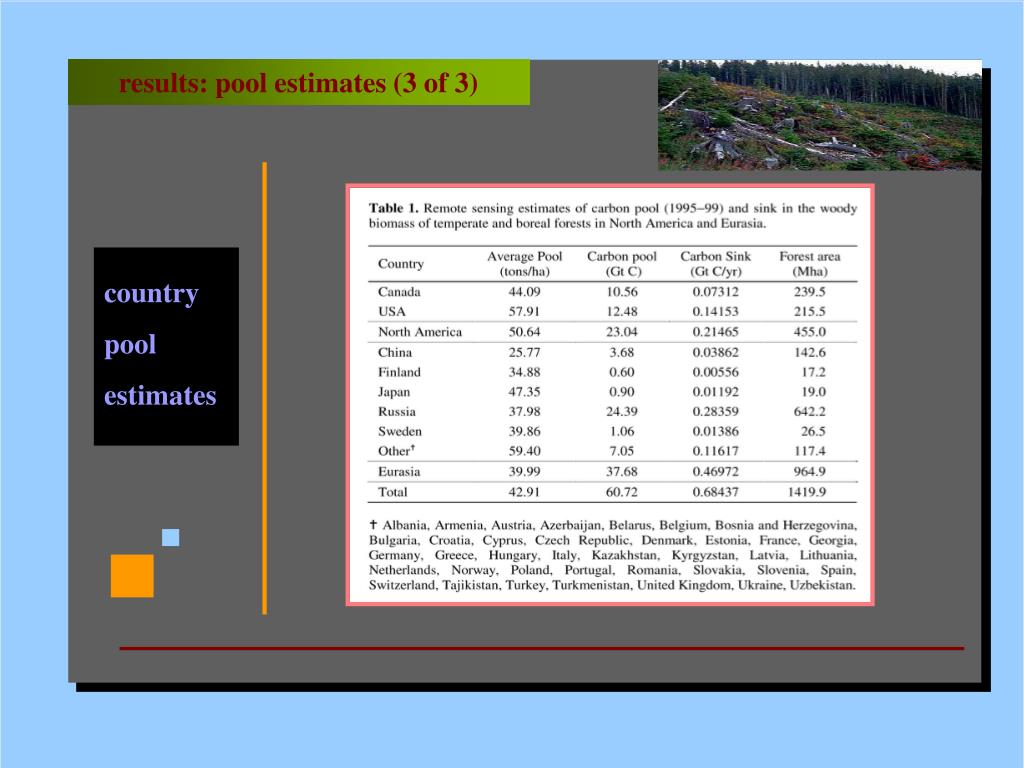Click the 'Table 1.' caption label

[x=395, y=208]
